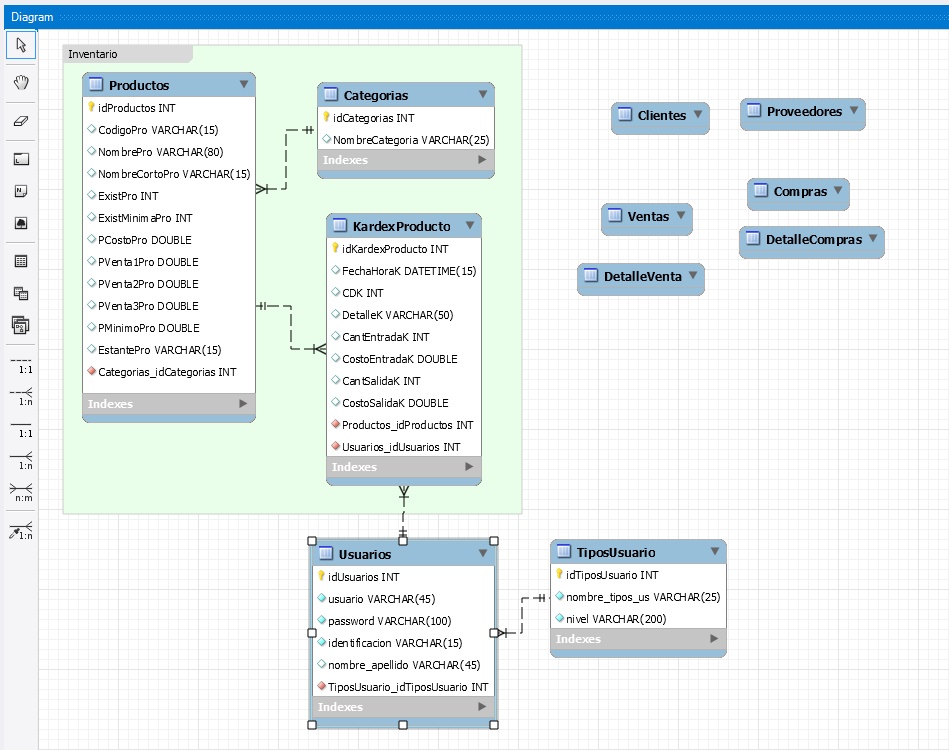Collapse the Productos table with its arrow

243,85
